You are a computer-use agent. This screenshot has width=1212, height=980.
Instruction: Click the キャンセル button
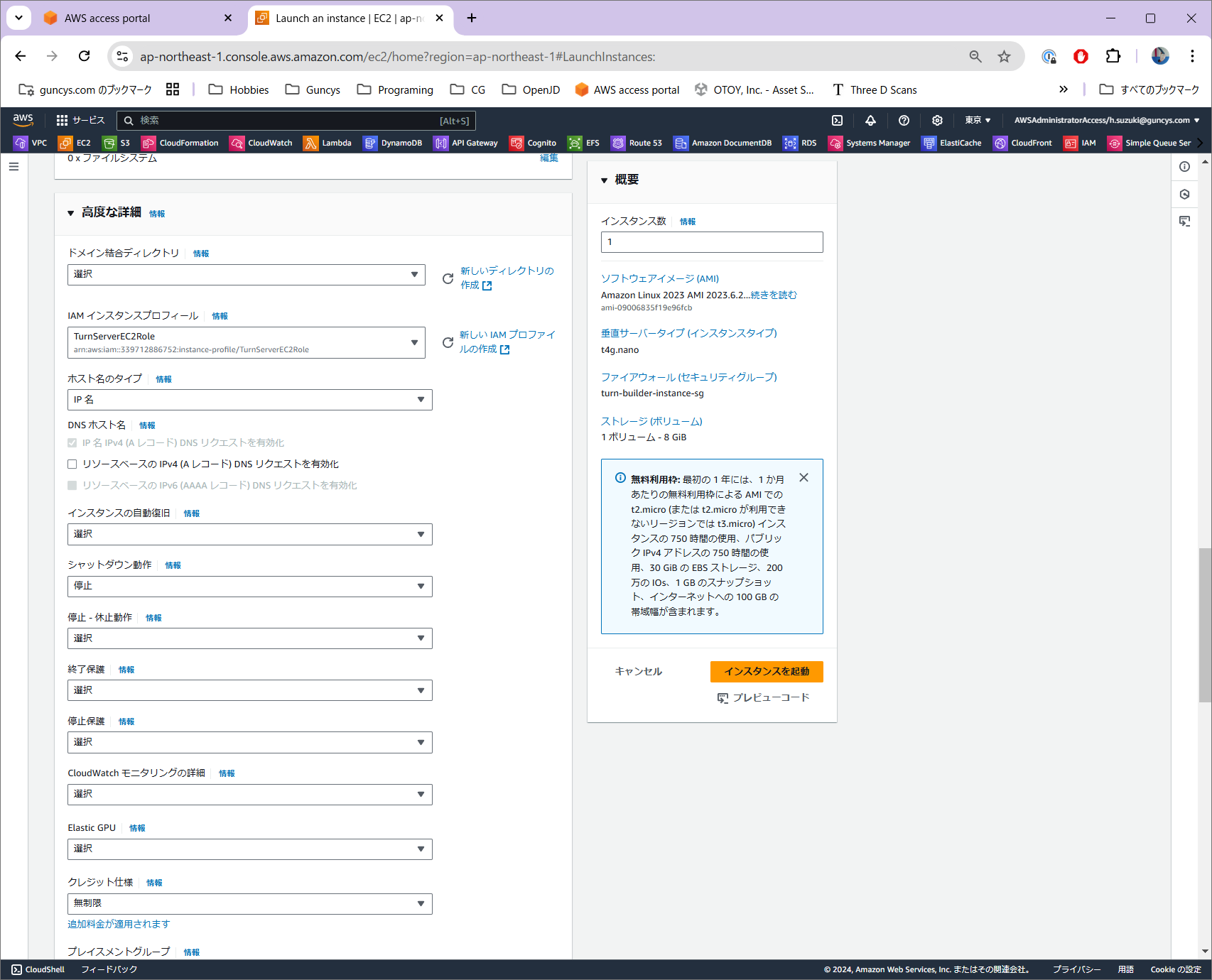click(x=639, y=672)
